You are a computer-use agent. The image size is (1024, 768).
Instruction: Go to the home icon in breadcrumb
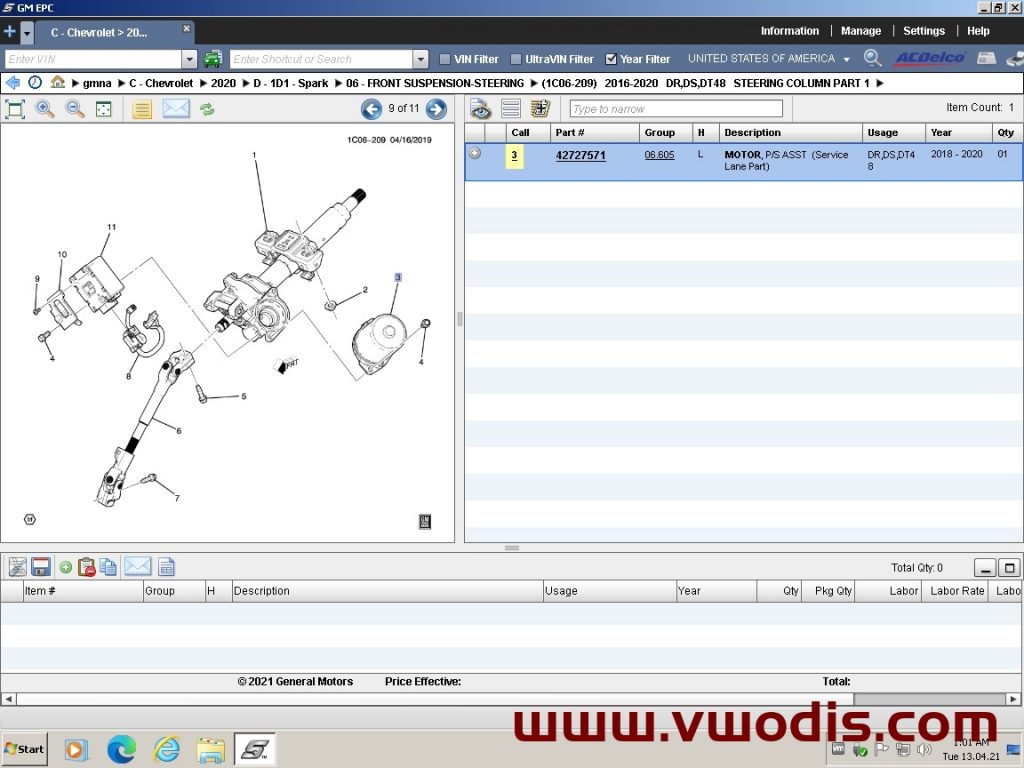[57, 82]
